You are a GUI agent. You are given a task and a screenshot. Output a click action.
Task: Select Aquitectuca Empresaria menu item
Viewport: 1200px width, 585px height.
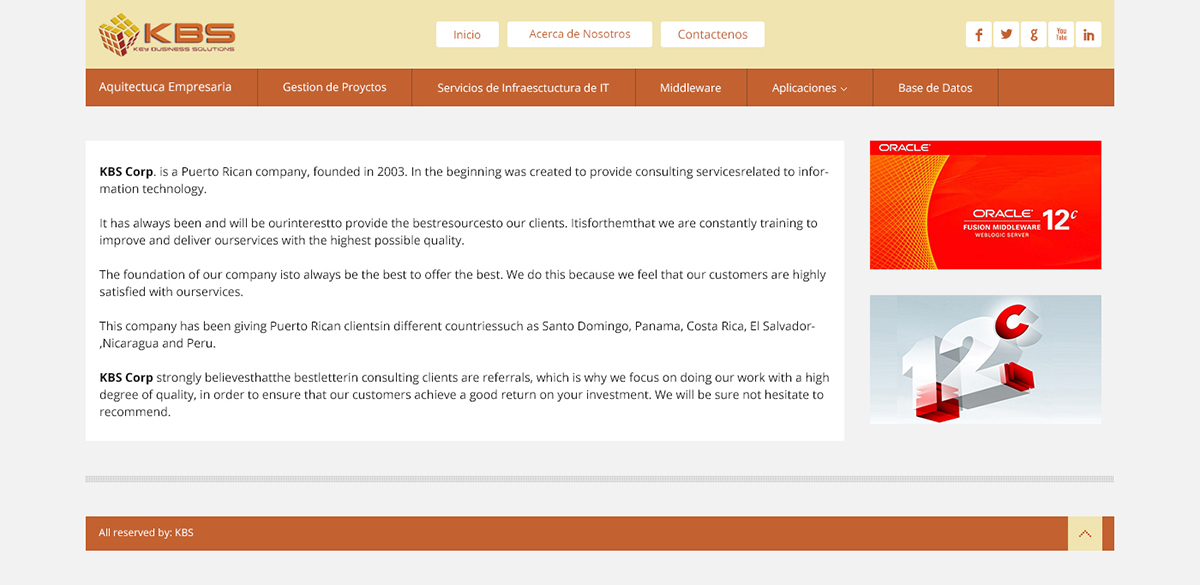pyautogui.click(x=172, y=87)
